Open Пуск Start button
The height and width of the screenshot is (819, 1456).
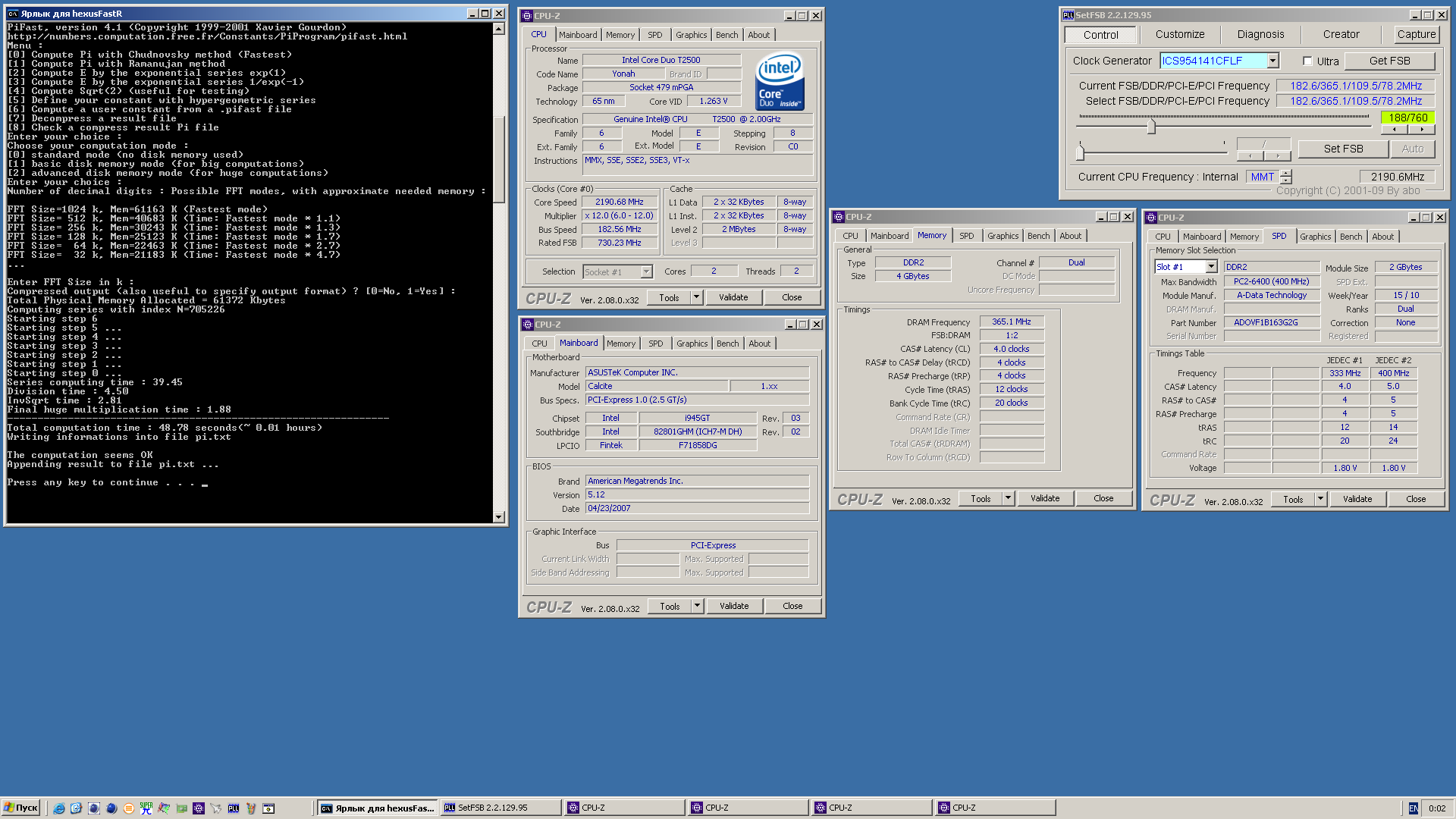(x=20, y=808)
